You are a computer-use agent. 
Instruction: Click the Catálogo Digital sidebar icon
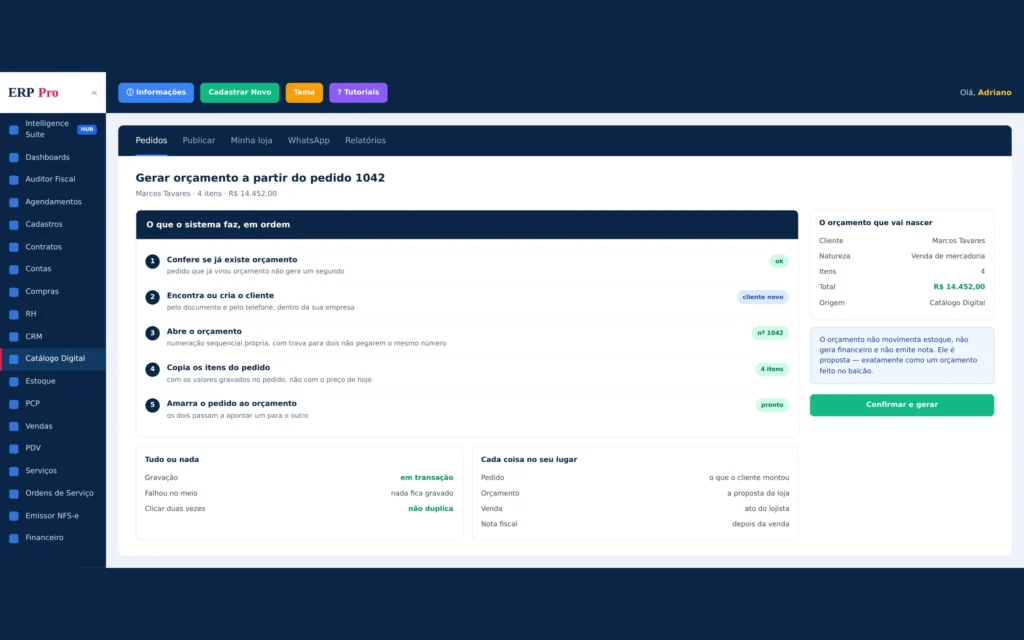click(14, 359)
